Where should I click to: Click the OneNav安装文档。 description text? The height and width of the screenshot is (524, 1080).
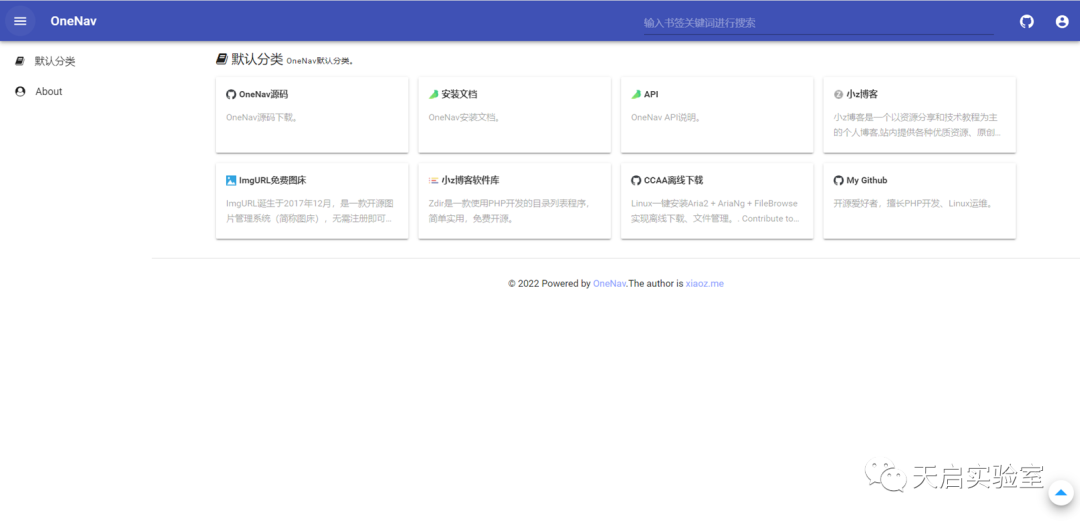[464, 117]
